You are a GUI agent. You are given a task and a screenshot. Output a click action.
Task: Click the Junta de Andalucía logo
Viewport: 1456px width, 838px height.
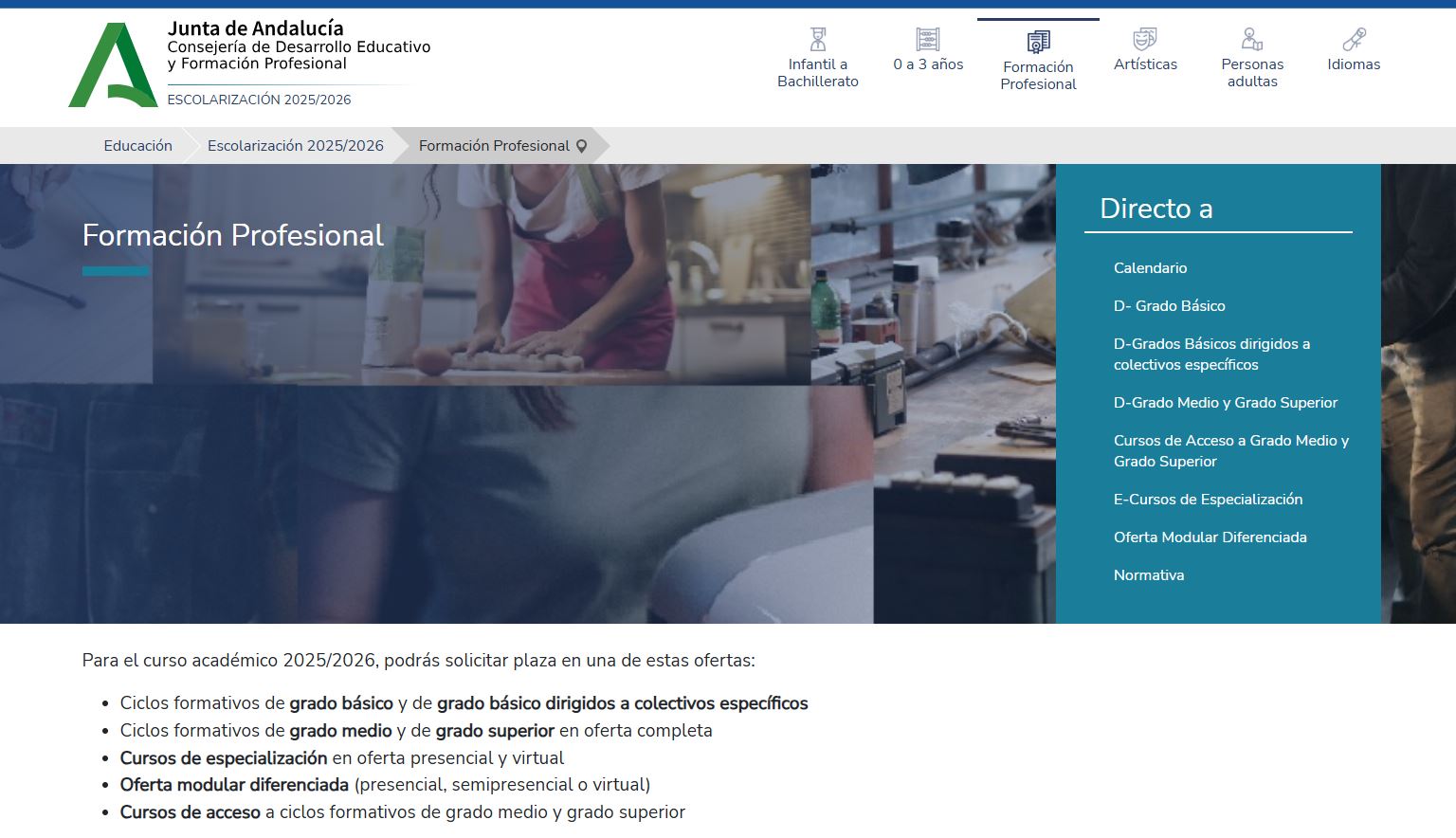click(x=113, y=65)
